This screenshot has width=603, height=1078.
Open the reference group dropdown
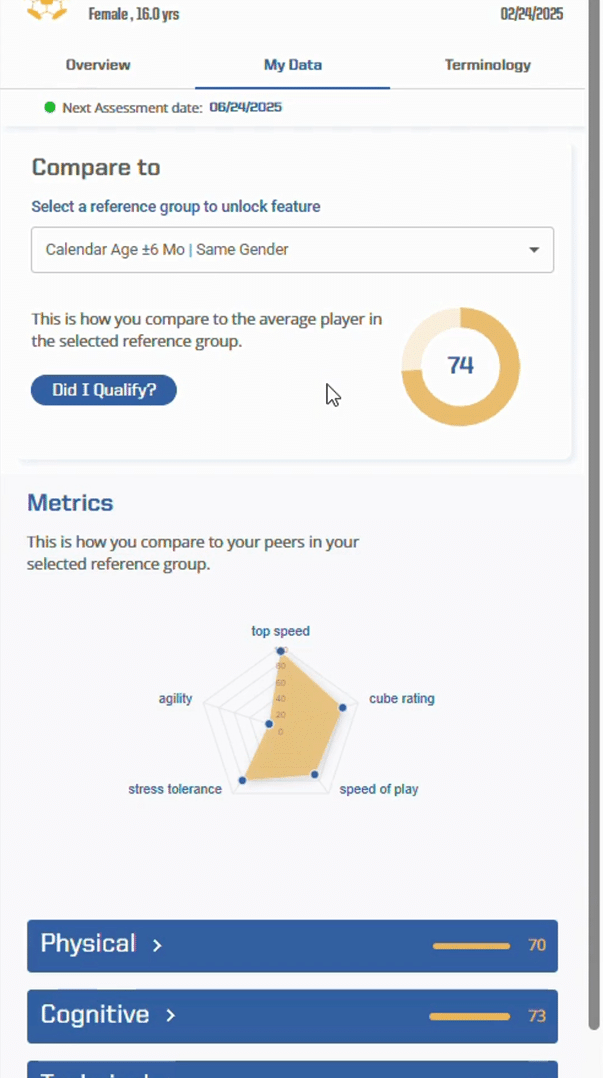[x=292, y=249]
